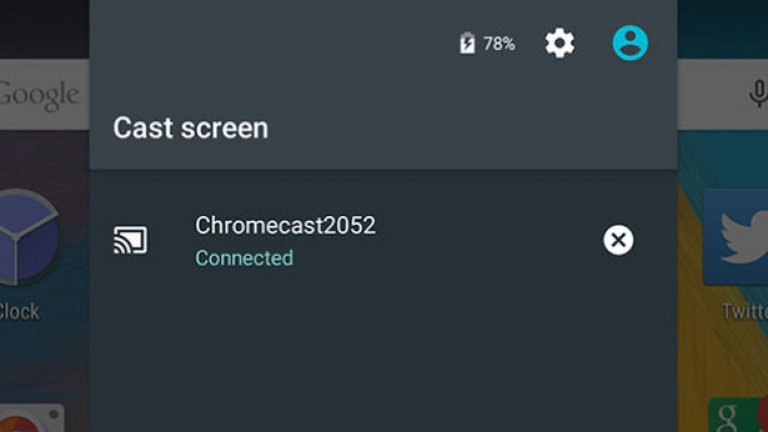
Task: Click the Twitter app label
Action: click(x=745, y=311)
